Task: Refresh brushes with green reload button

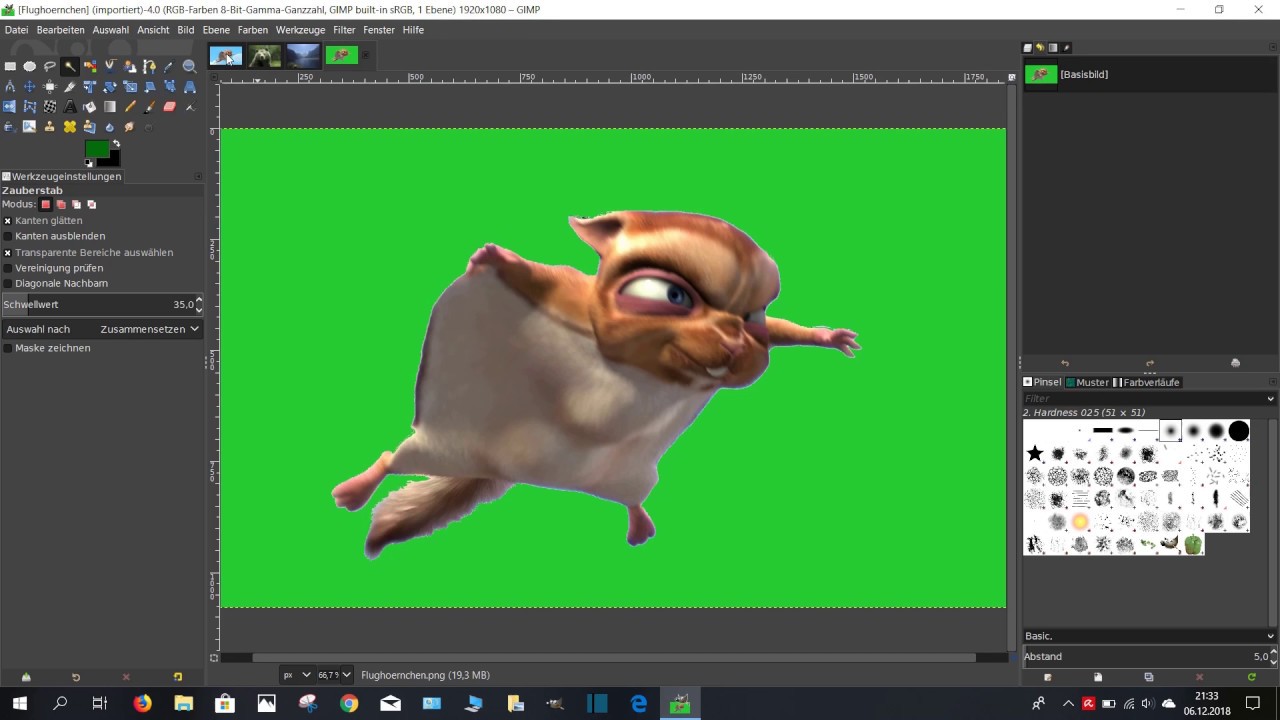Action: 1251,677
